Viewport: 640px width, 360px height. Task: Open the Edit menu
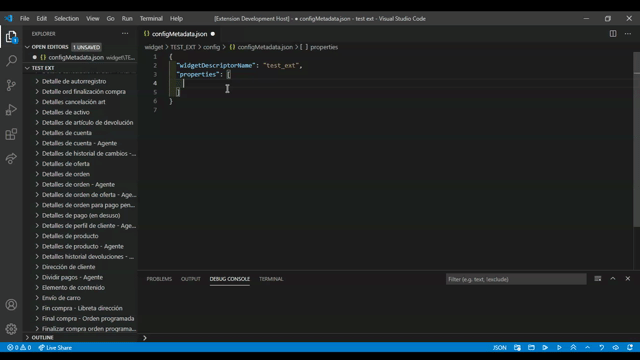pos(42,18)
